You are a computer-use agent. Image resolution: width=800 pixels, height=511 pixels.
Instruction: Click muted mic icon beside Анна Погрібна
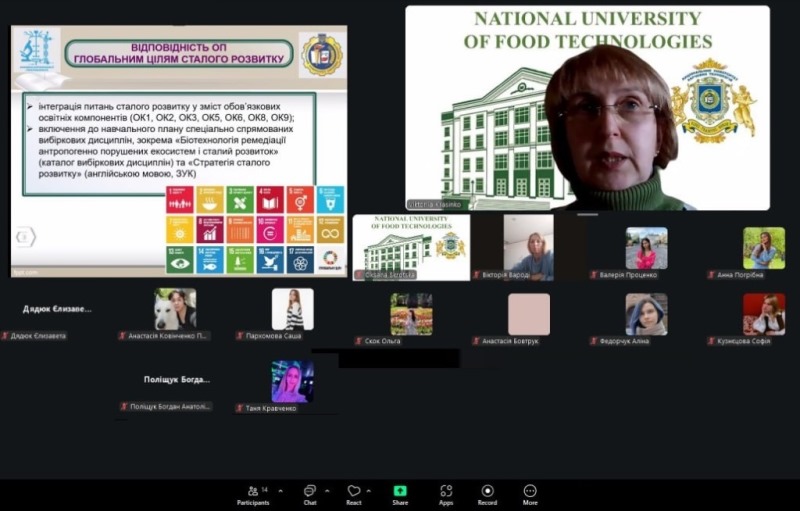coord(711,275)
